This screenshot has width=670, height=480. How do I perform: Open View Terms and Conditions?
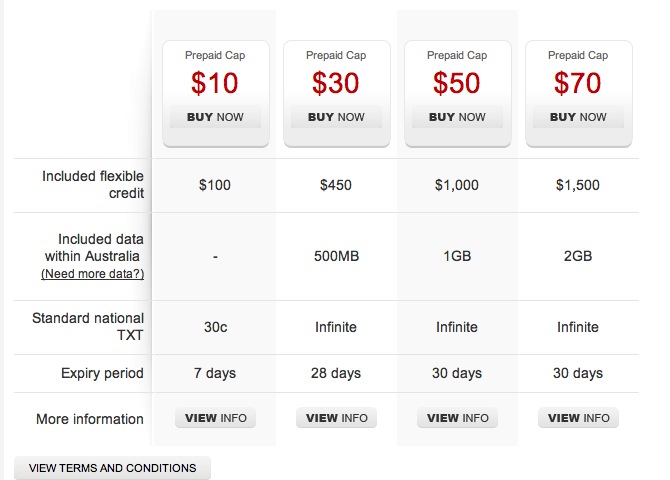(112, 468)
